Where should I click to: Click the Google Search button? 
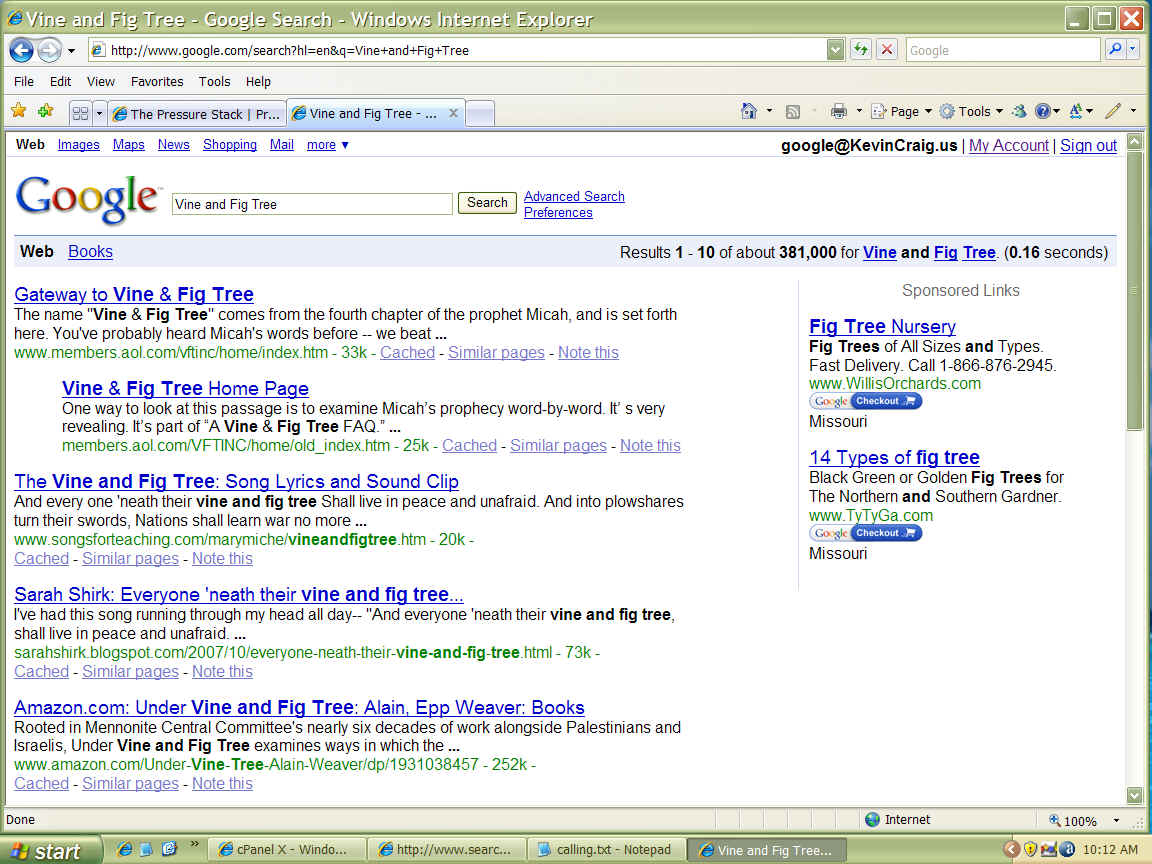pos(487,203)
